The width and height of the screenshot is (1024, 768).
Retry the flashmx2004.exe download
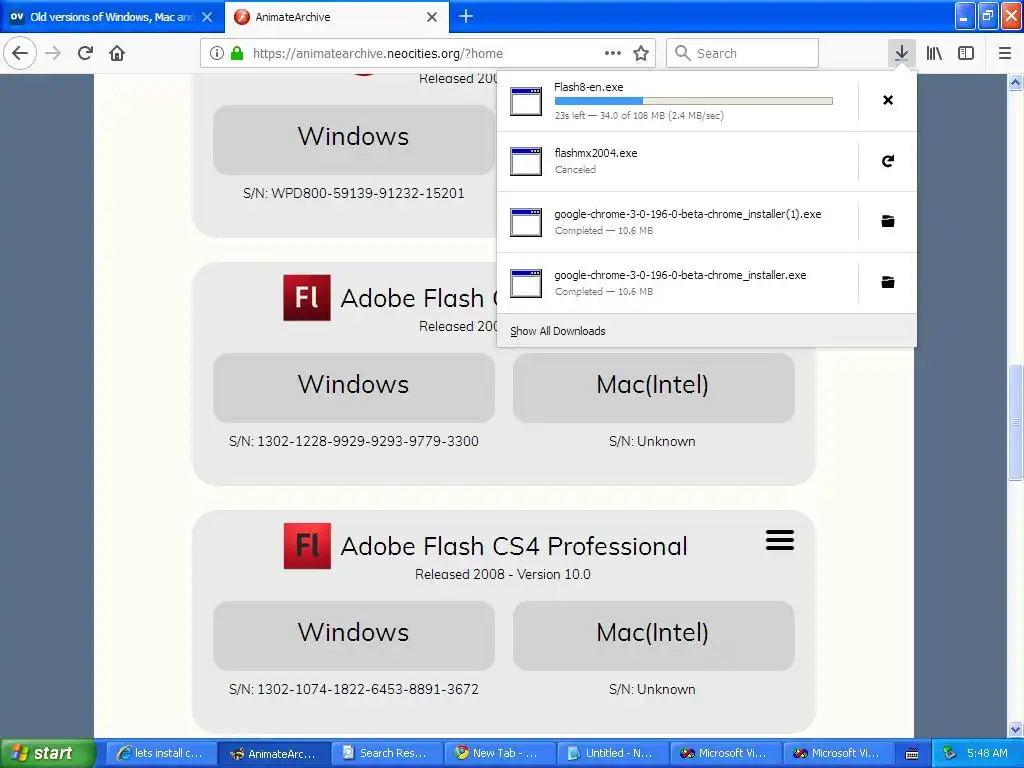coord(888,161)
